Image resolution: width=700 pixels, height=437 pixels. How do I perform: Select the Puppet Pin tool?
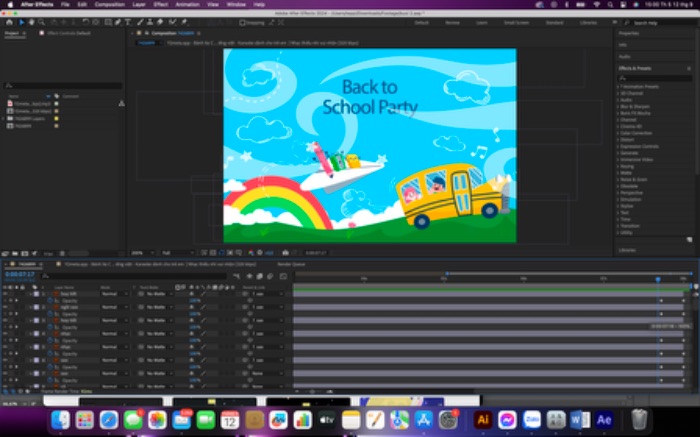(184, 22)
